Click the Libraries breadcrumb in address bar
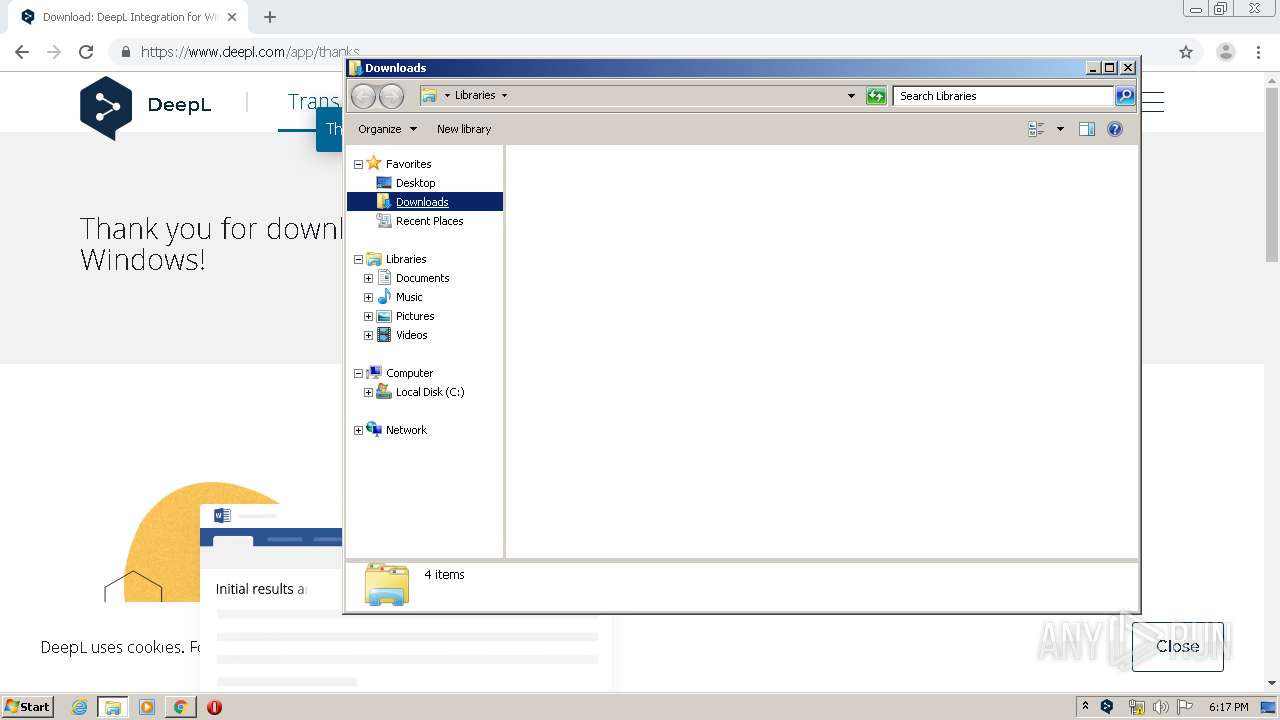This screenshot has width=1280, height=720. (x=475, y=95)
